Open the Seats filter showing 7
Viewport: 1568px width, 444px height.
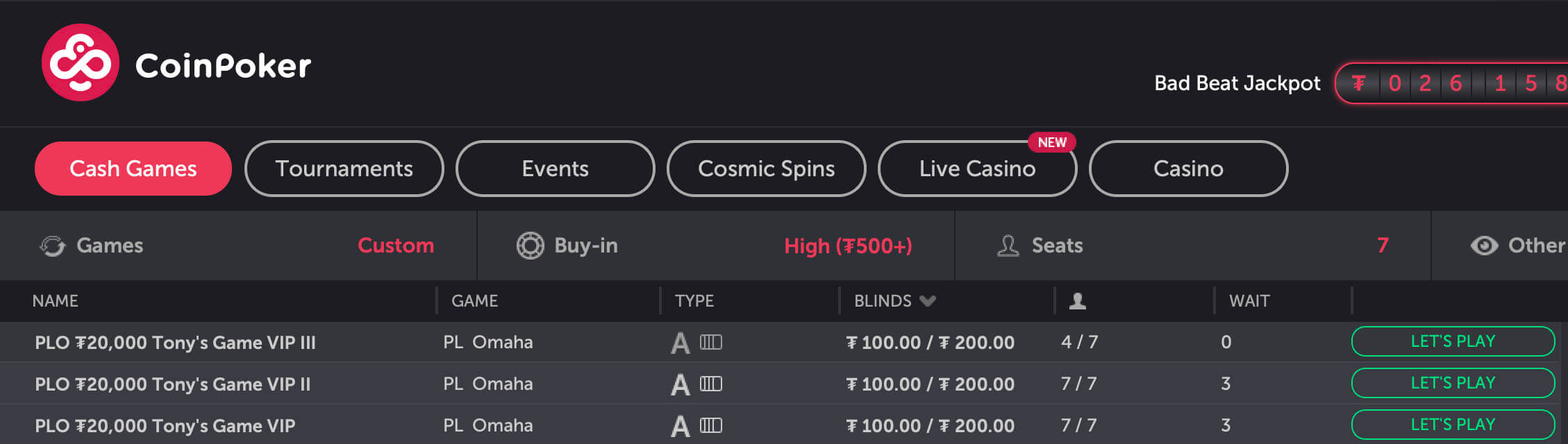tap(1382, 246)
